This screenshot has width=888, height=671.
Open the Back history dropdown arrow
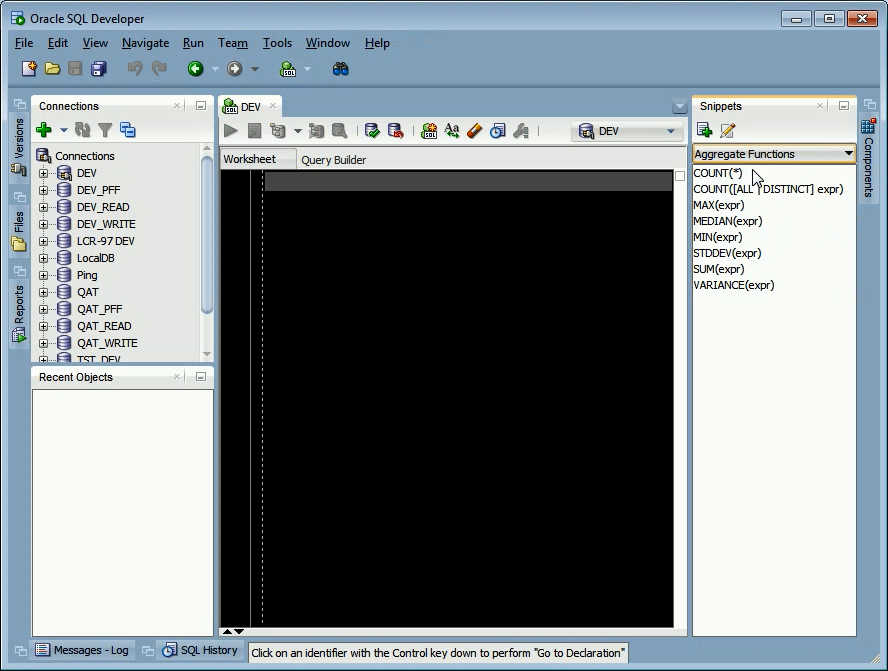(215, 69)
